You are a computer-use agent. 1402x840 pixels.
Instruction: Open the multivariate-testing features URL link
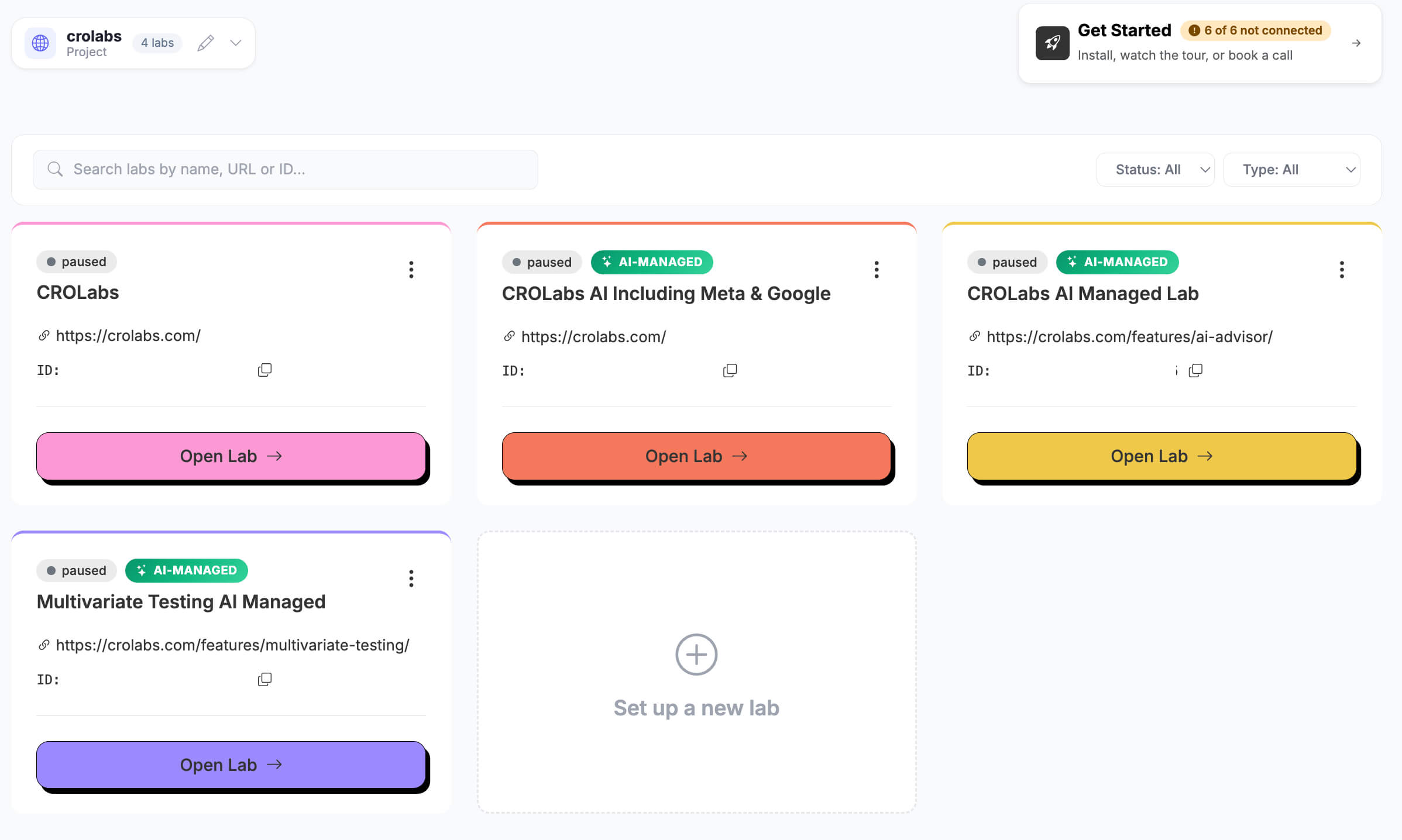tap(232, 645)
